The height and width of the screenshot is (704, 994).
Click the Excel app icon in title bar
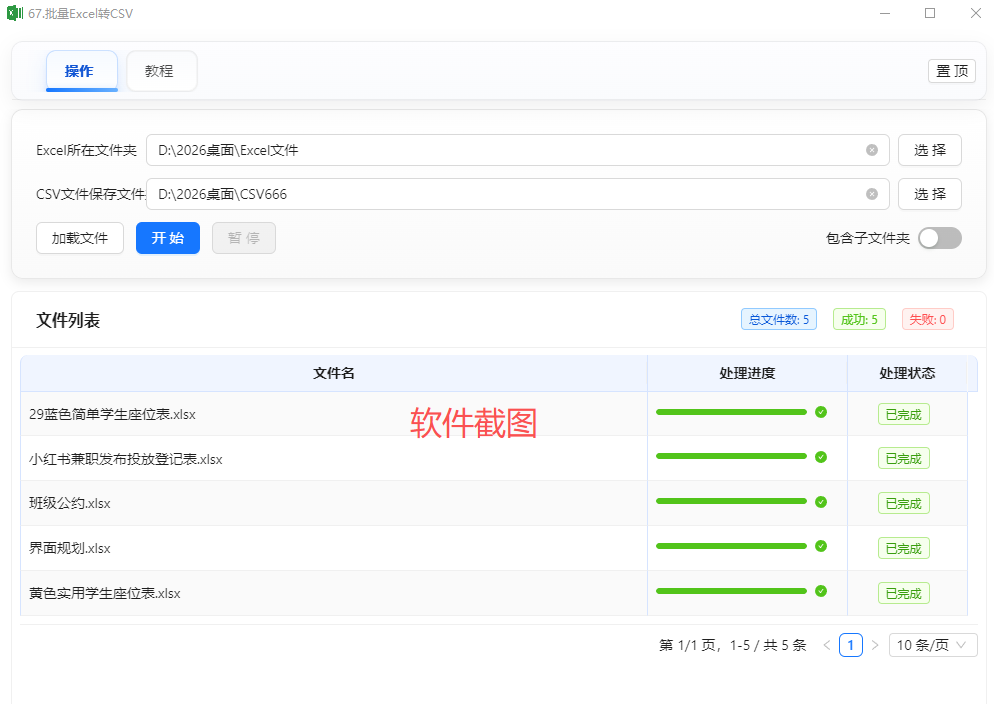[15, 13]
